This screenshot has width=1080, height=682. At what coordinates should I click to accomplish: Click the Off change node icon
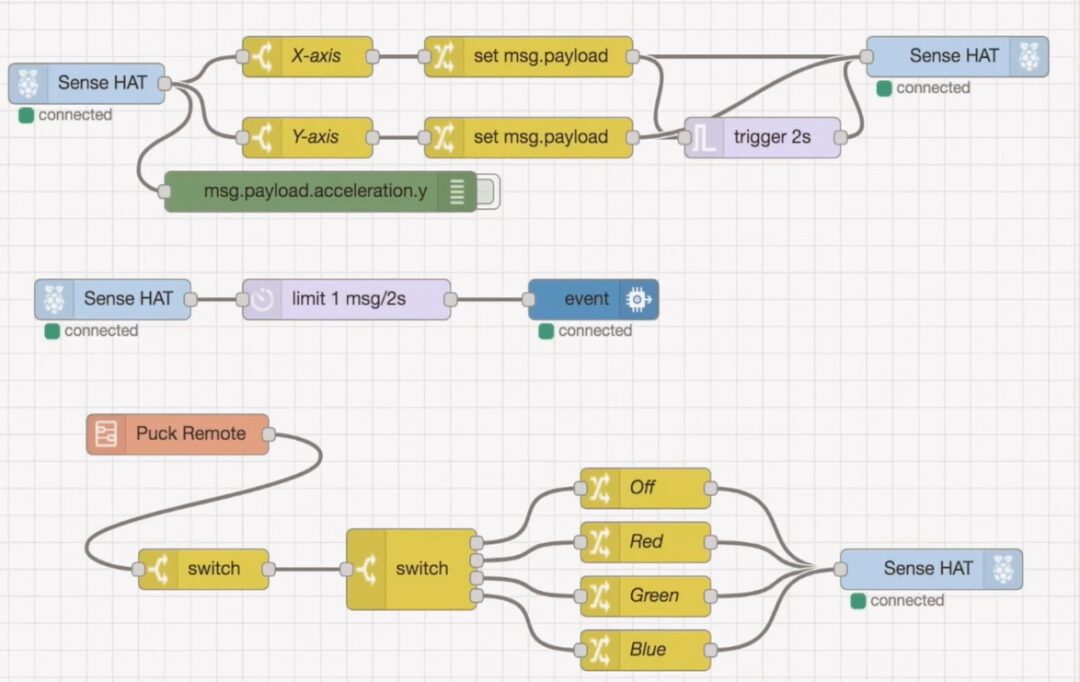coord(599,488)
